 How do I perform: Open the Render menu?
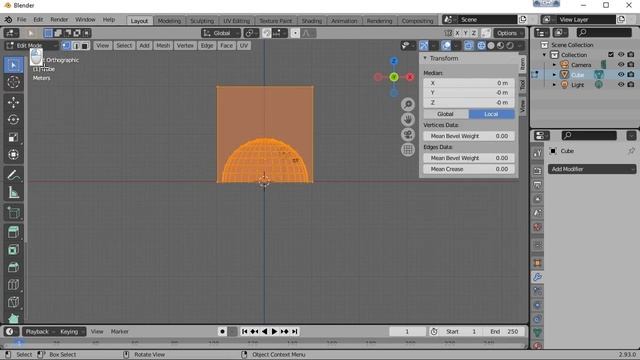click(59, 20)
